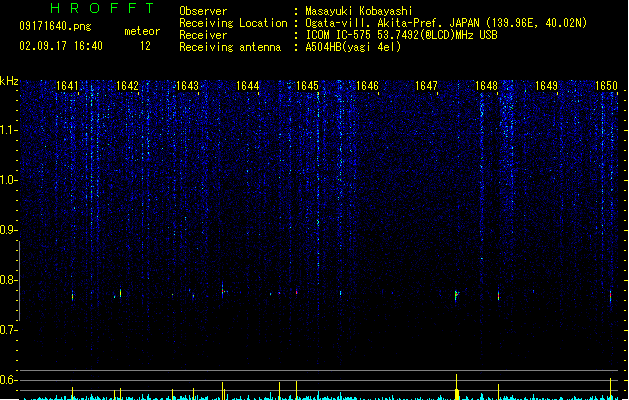Click the meteor echo near the 1650 marker
Viewport: 629px width, 400px height.
point(611,297)
